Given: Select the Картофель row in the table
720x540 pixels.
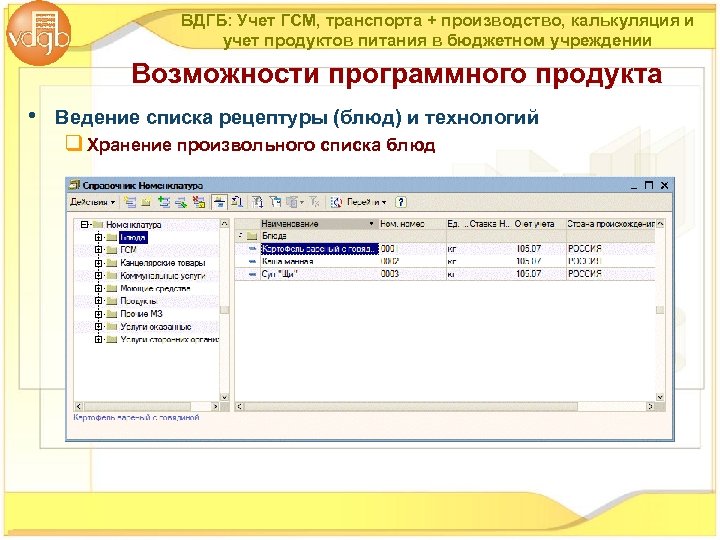Looking at the screenshot, I should (x=445, y=249).
